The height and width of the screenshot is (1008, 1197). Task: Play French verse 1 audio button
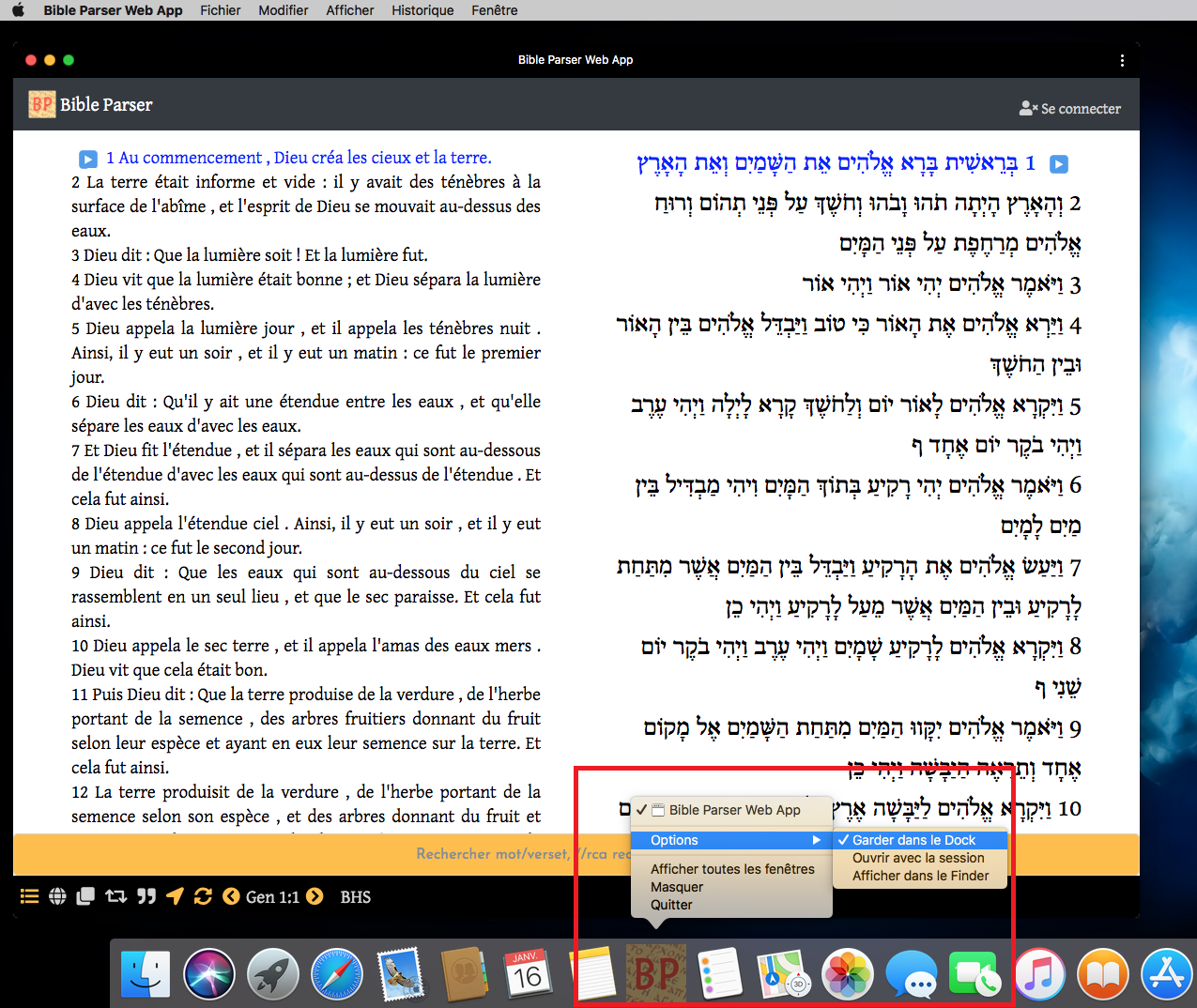coord(87,159)
